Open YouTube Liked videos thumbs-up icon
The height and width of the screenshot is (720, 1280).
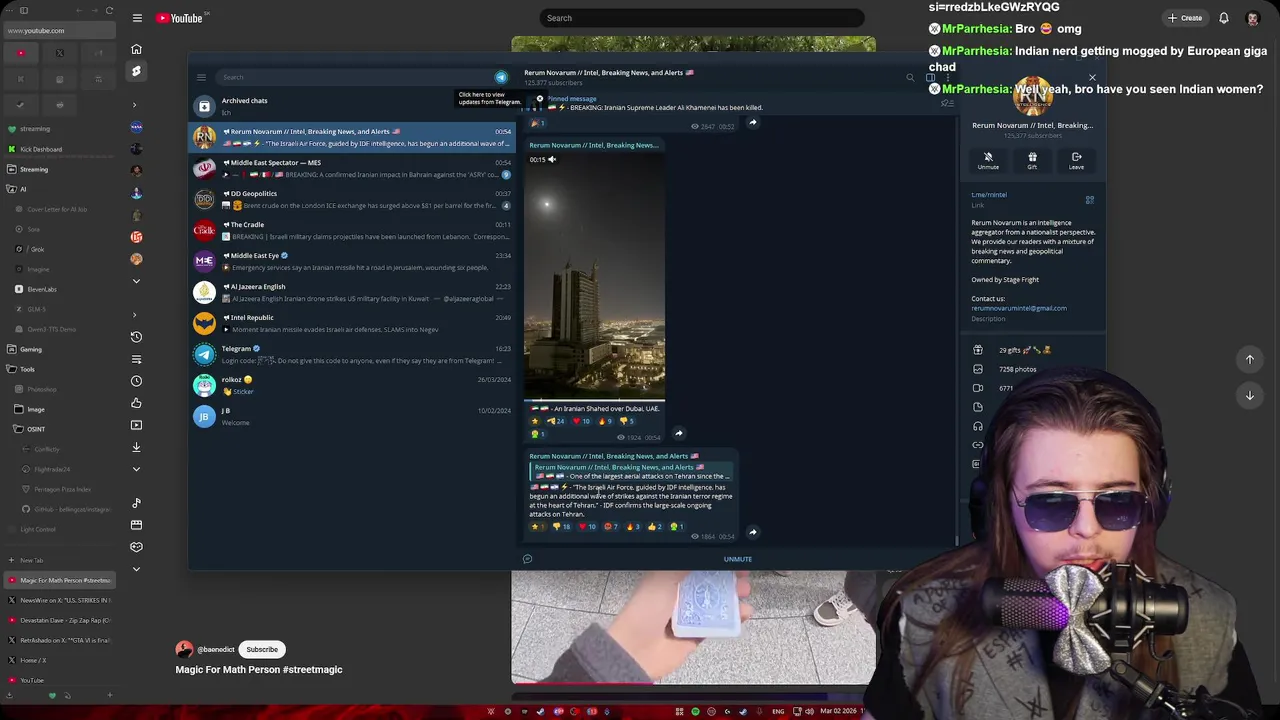click(x=136, y=403)
